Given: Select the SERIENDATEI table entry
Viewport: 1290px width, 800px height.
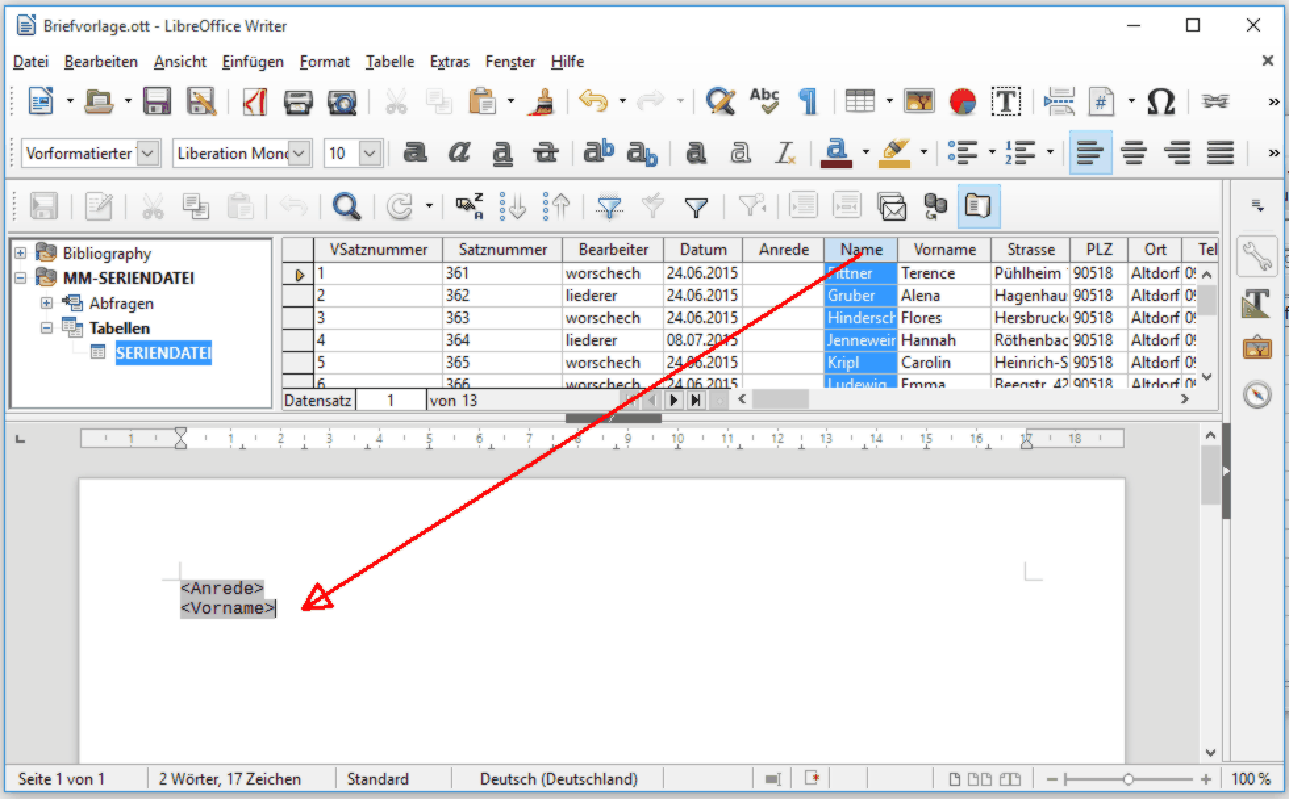Looking at the screenshot, I should (x=163, y=353).
